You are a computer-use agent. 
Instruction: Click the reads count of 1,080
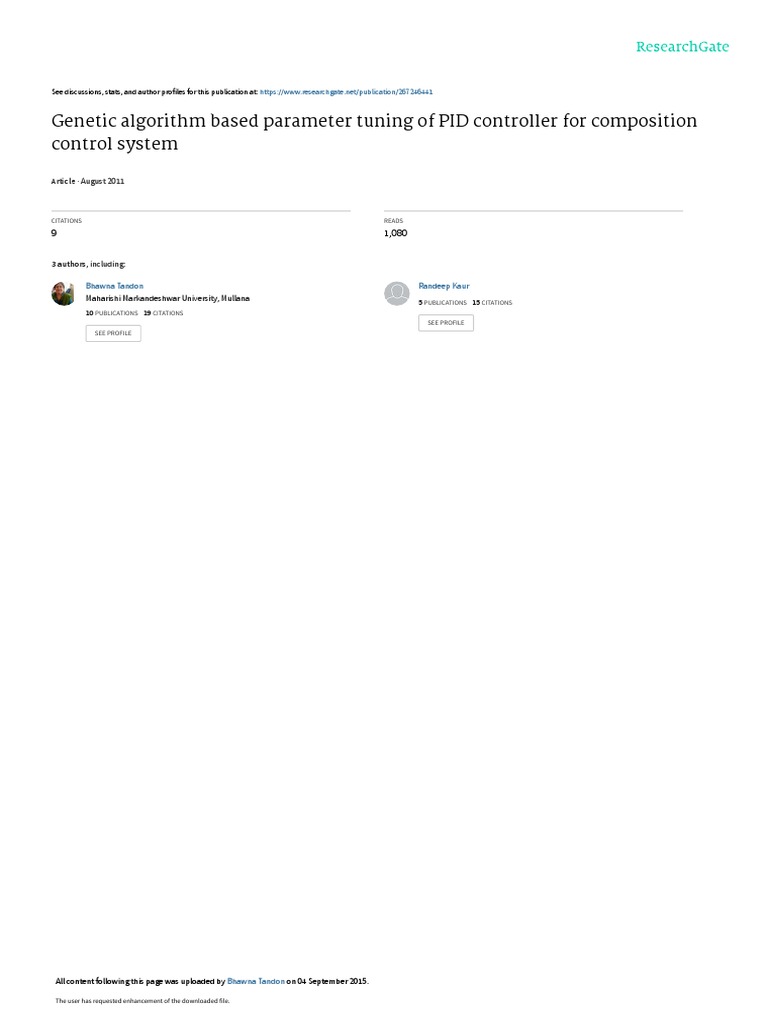pyautogui.click(x=396, y=233)
